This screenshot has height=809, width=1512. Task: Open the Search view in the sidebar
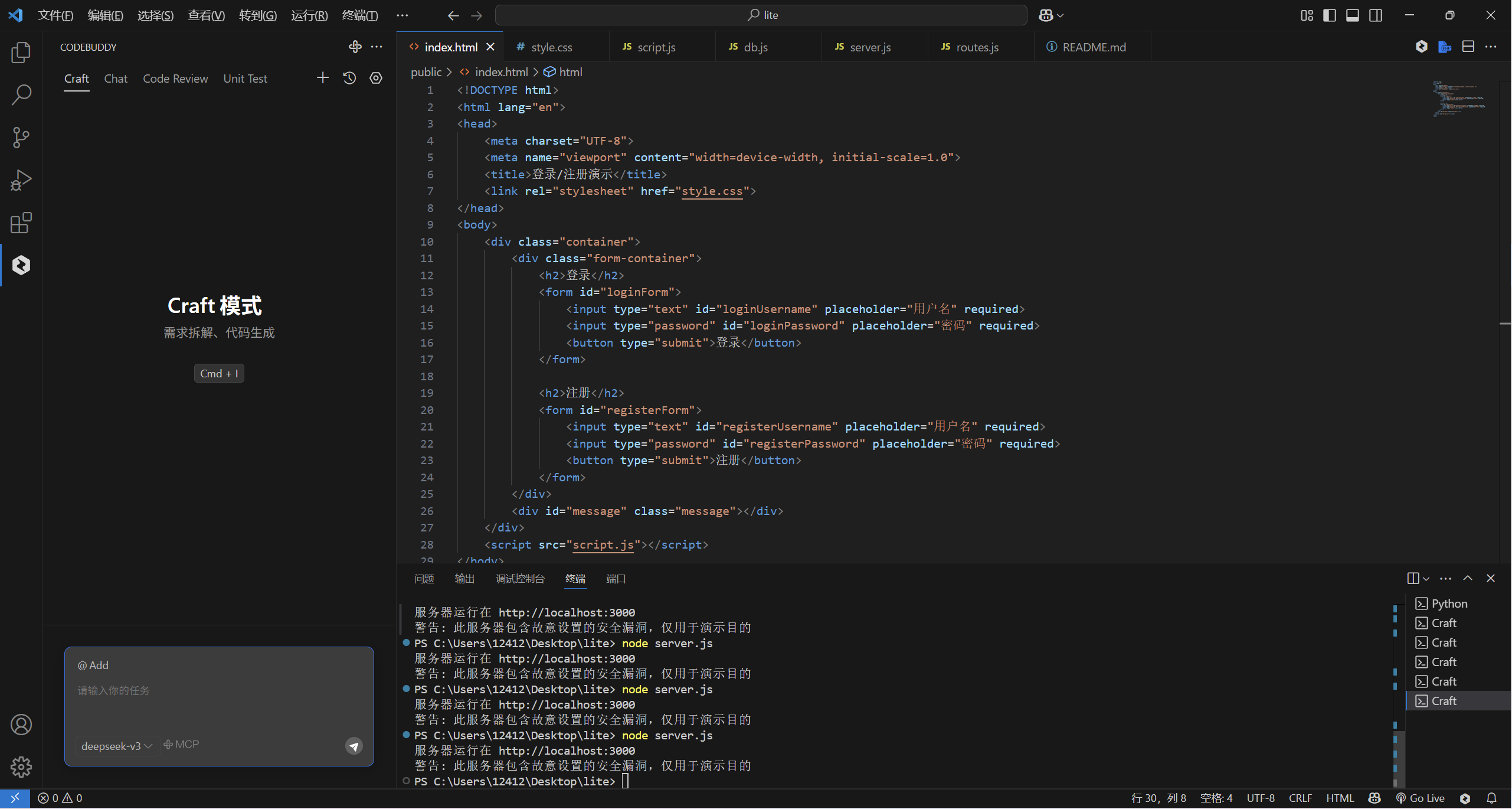pos(21,94)
